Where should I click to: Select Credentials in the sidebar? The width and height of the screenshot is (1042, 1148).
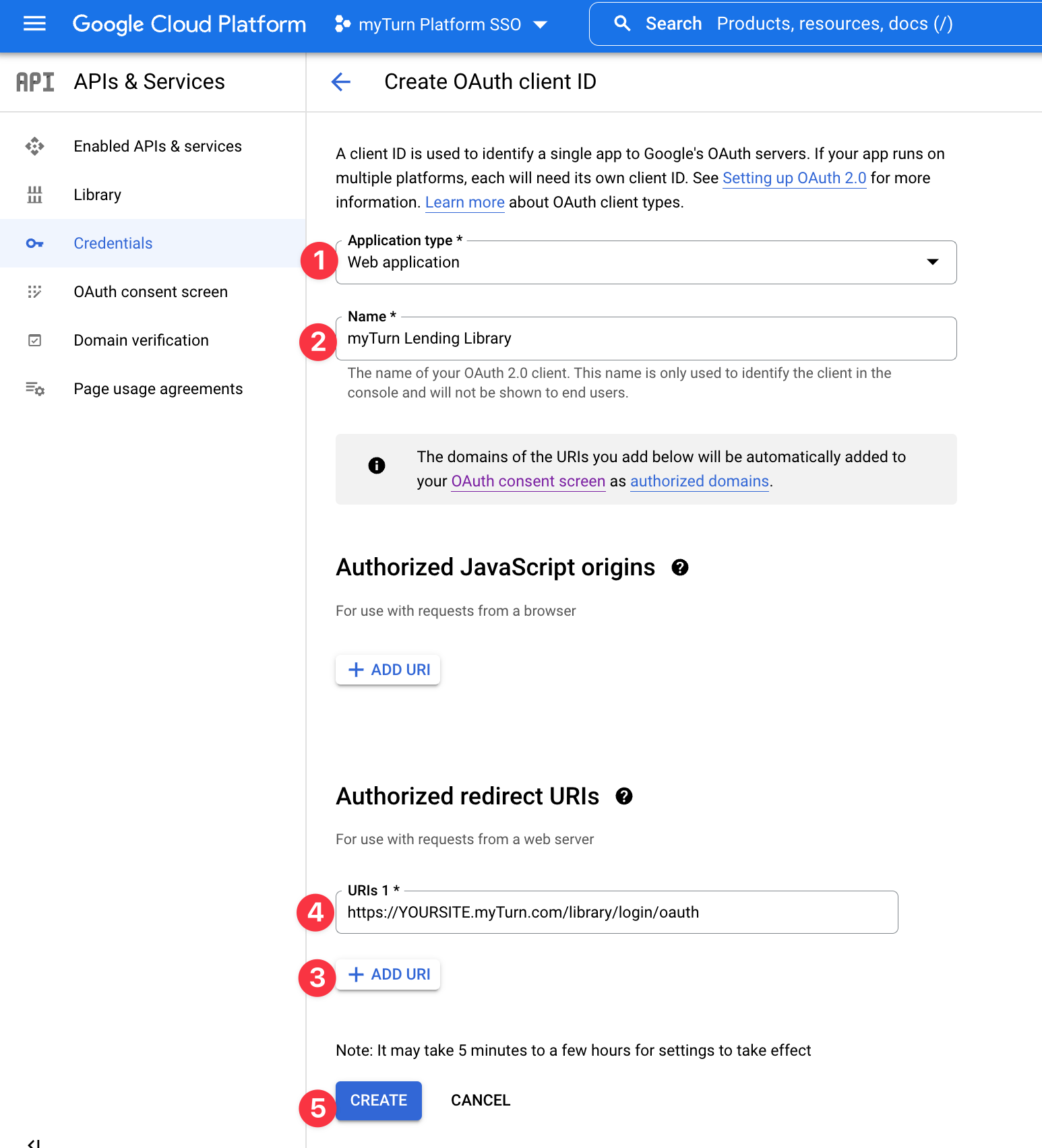click(x=153, y=243)
